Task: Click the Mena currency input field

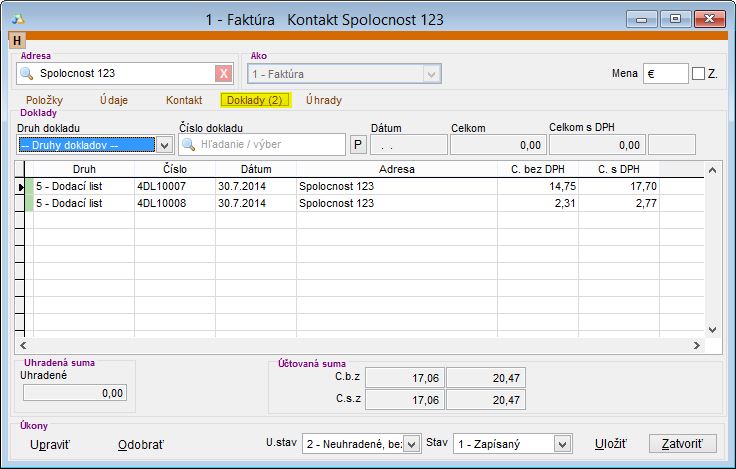Action: [x=665, y=74]
